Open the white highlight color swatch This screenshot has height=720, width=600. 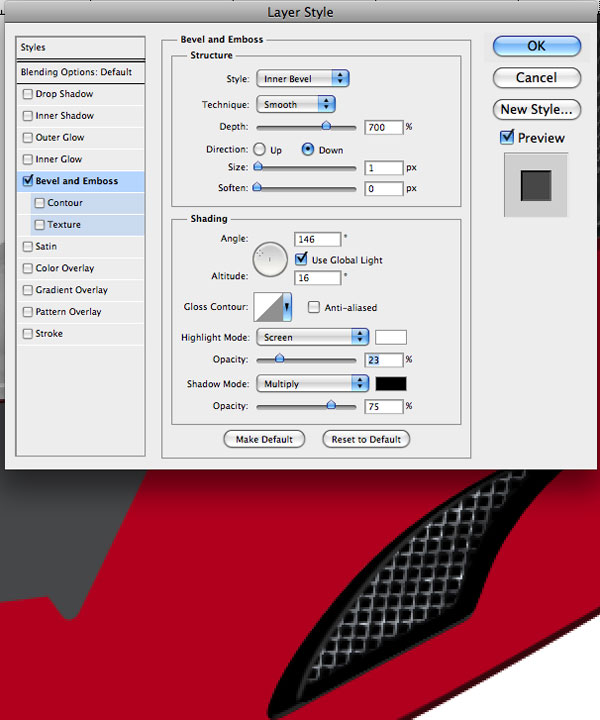click(391, 337)
